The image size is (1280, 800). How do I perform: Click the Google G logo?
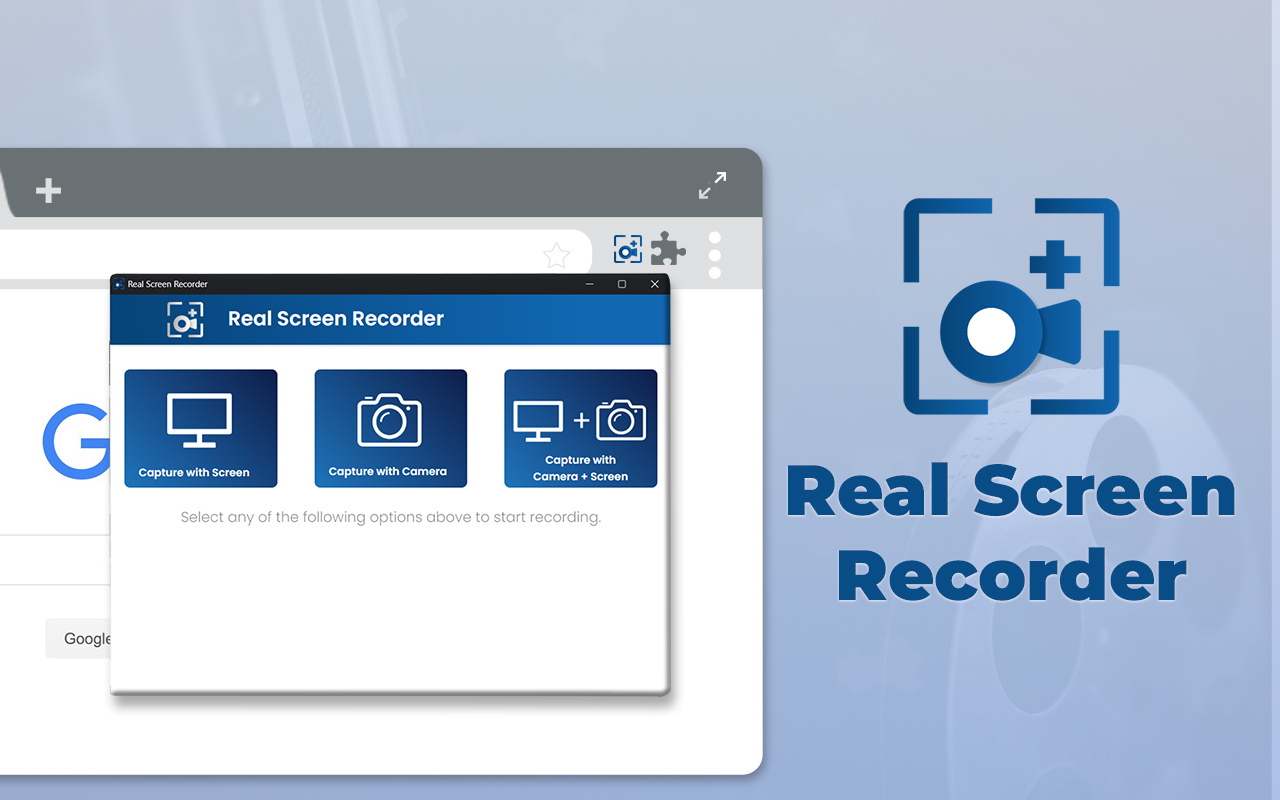[78, 442]
